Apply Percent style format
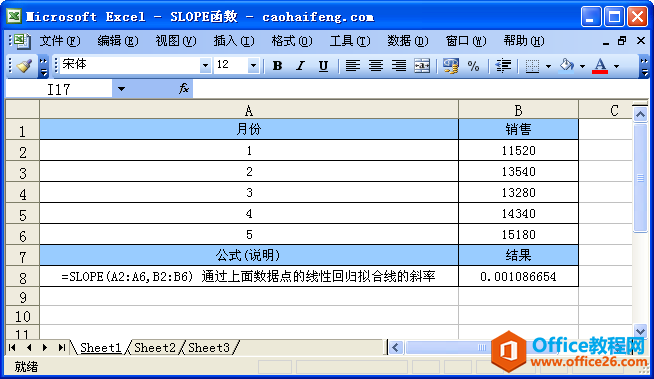 (473, 65)
